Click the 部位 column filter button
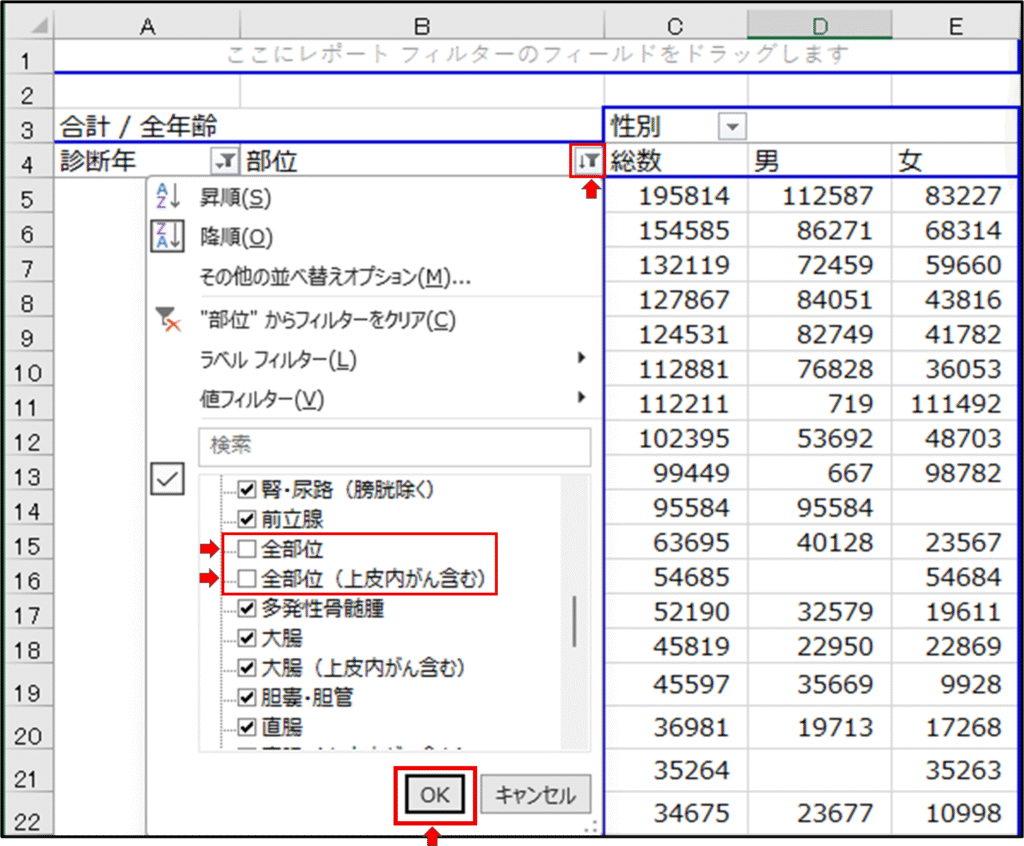Image resolution: width=1024 pixels, height=846 pixels. pos(588,161)
